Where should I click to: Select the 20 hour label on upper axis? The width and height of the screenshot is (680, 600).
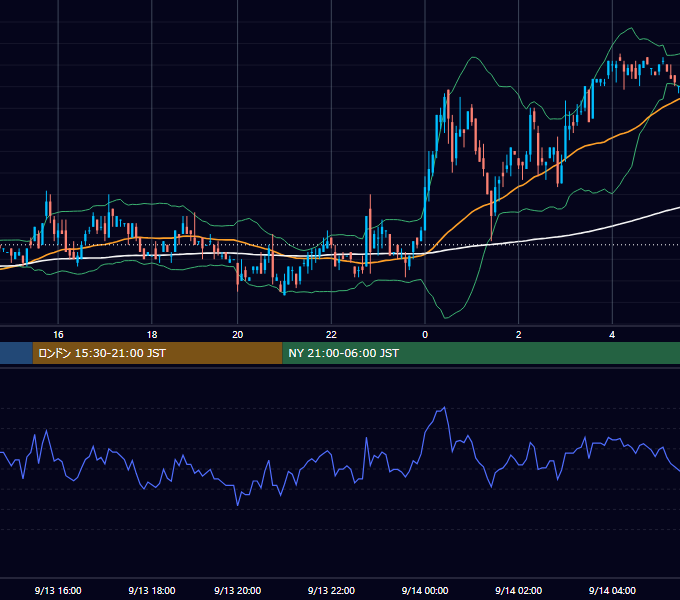click(x=238, y=335)
